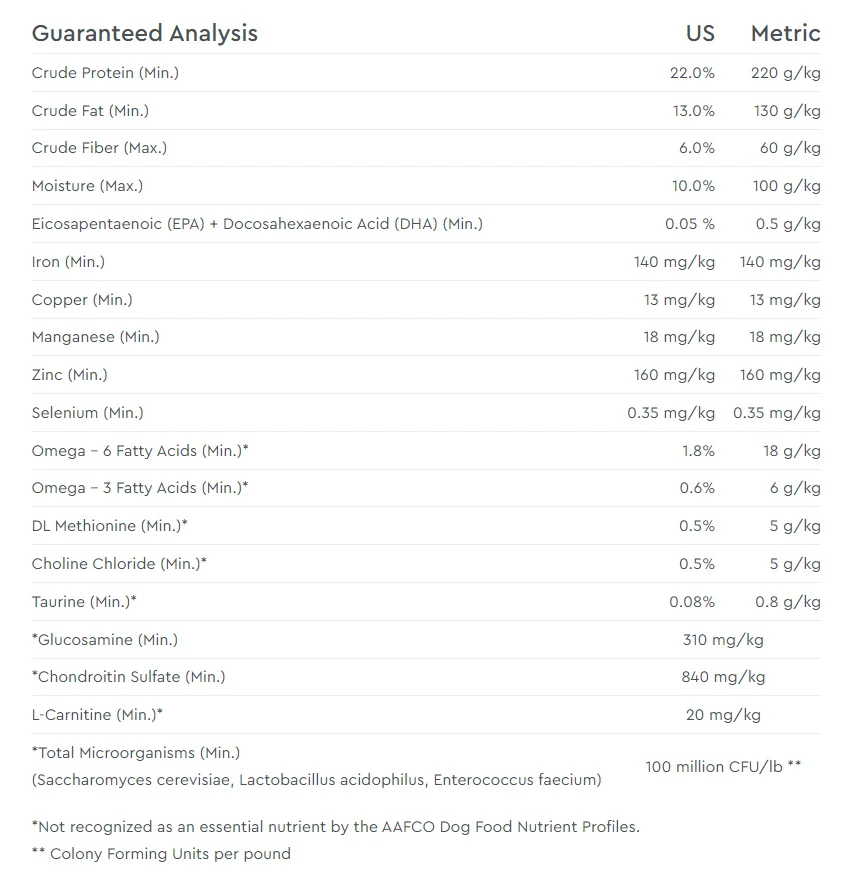Click the Moisture (Max.) row label
The width and height of the screenshot is (851, 869).
88,186
